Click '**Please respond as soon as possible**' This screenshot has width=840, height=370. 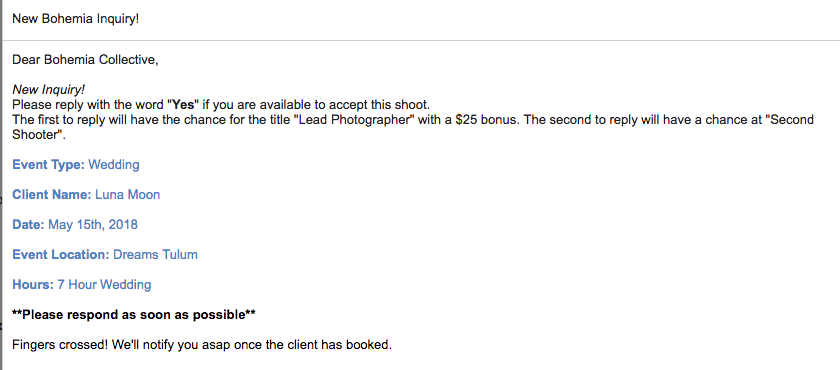coord(134,315)
